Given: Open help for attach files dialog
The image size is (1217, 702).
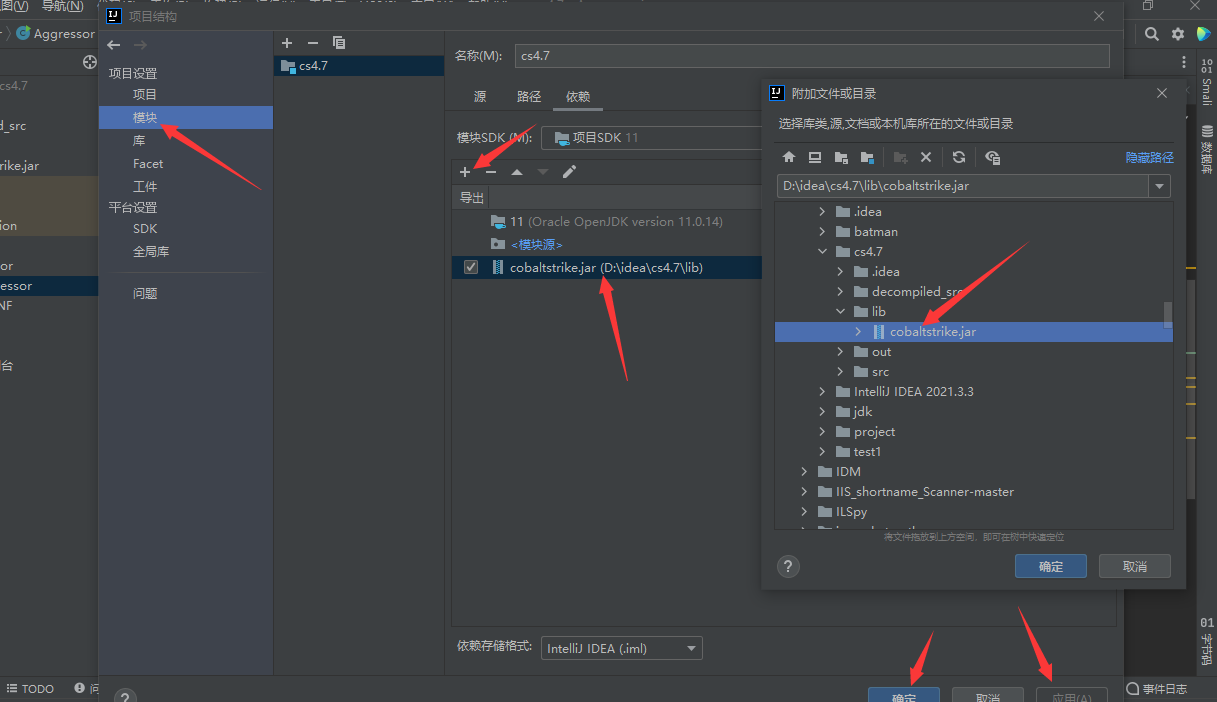Looking at the screenshot, I should pos(788,566).
